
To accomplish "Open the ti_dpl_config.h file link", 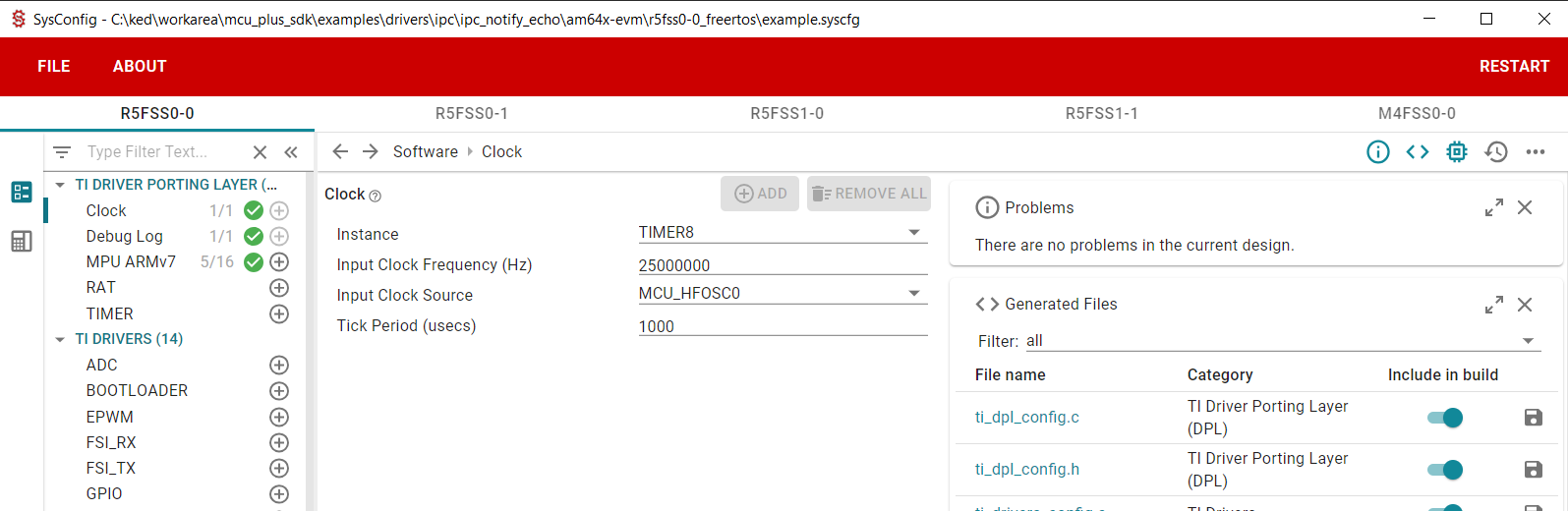I will point(1026,470).
